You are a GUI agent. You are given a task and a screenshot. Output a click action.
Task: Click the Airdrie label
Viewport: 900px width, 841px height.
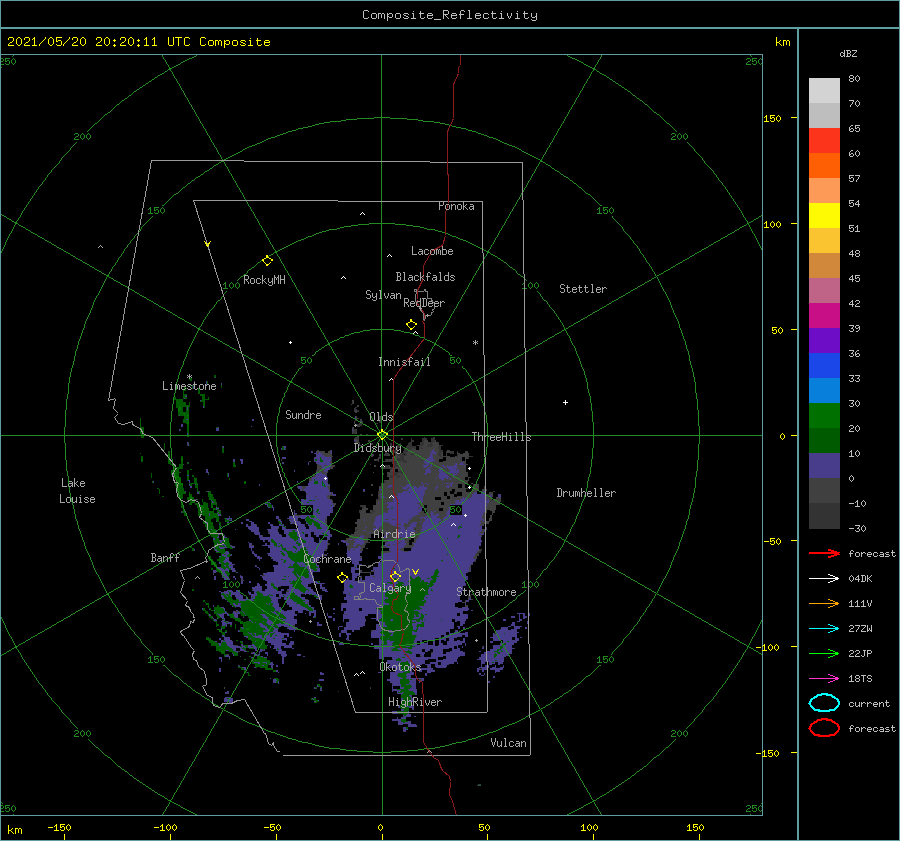click(x=394, y=534)
